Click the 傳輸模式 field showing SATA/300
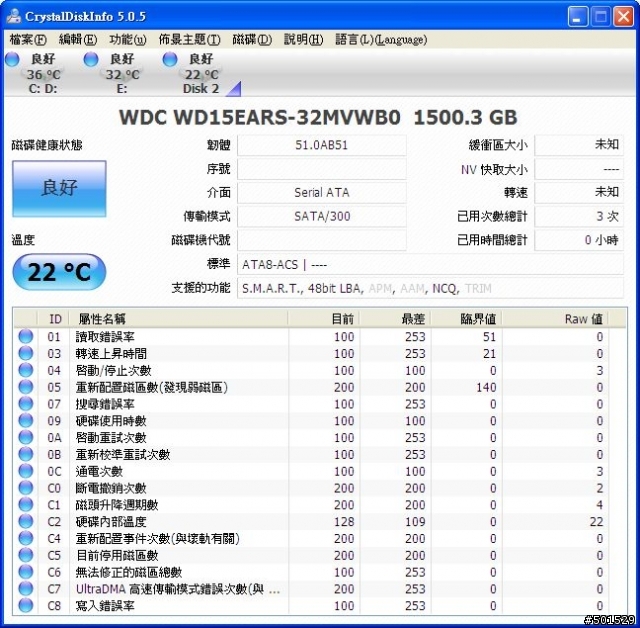Screen dimensions: 640x628 322,216
